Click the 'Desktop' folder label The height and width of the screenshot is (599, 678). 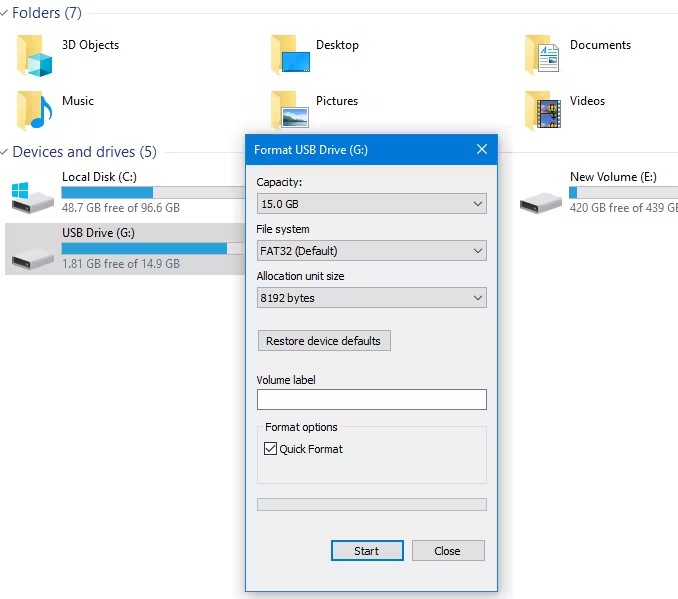click(337, 45)
